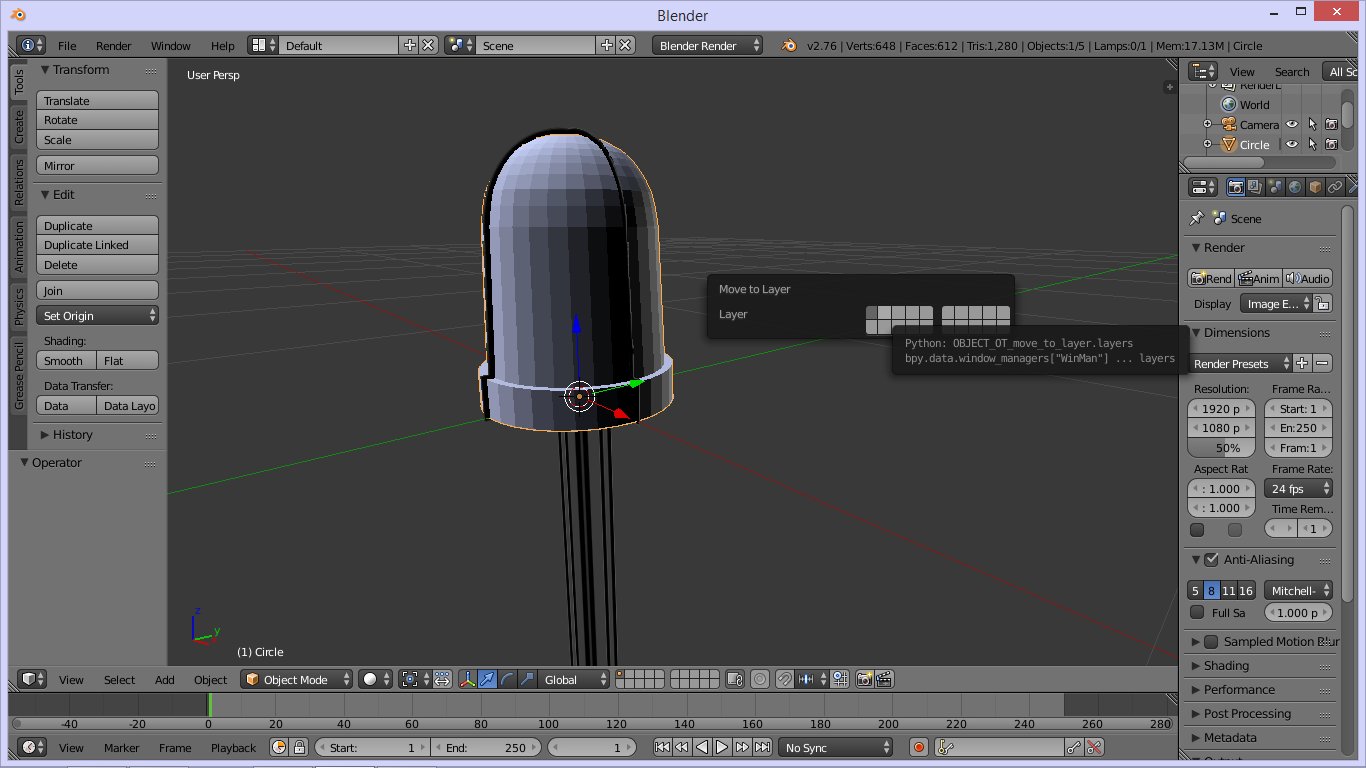Enable Full Sample checkbox
1366x768 pixels.
[x=1197, y=612]
